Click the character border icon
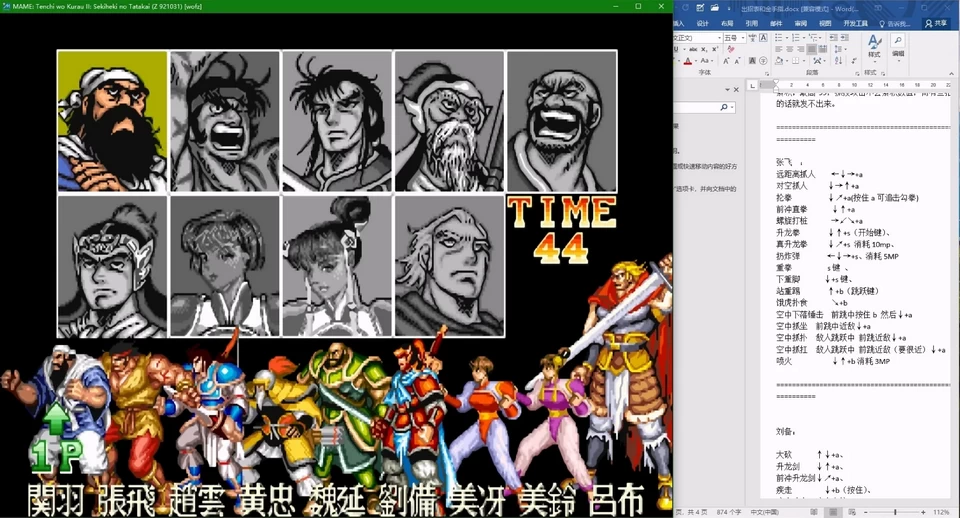Image resolution: width=960 pixels, height=518 pixels. pos(763,38)
